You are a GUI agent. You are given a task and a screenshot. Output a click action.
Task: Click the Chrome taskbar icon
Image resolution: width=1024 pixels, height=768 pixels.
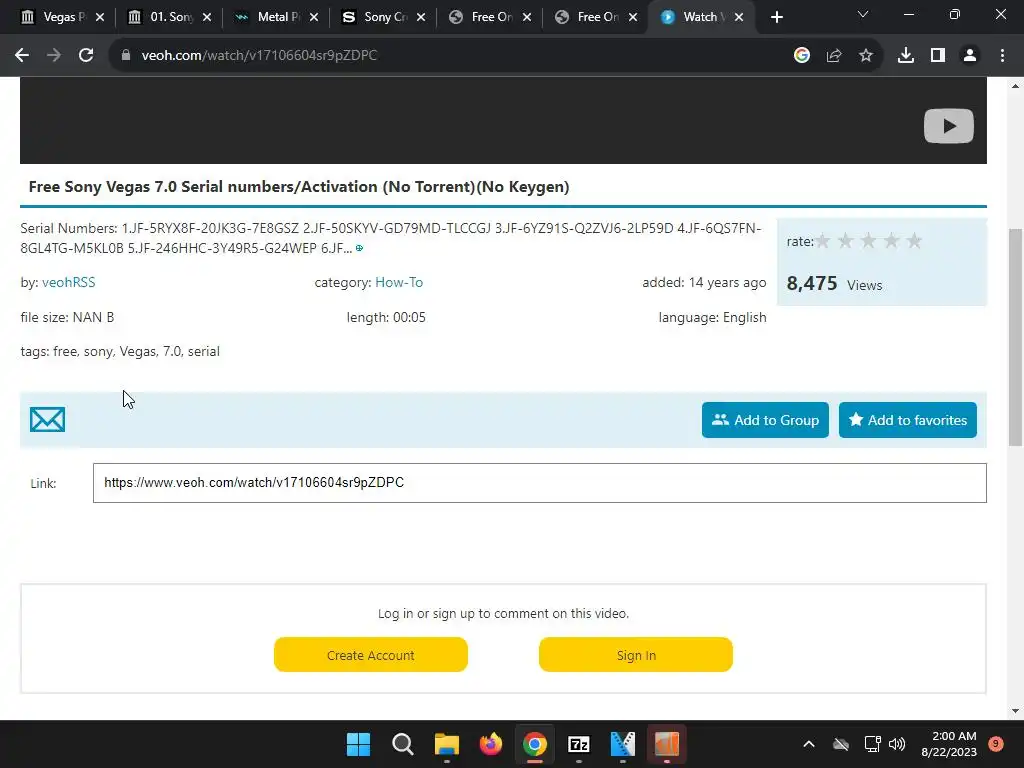534,744
